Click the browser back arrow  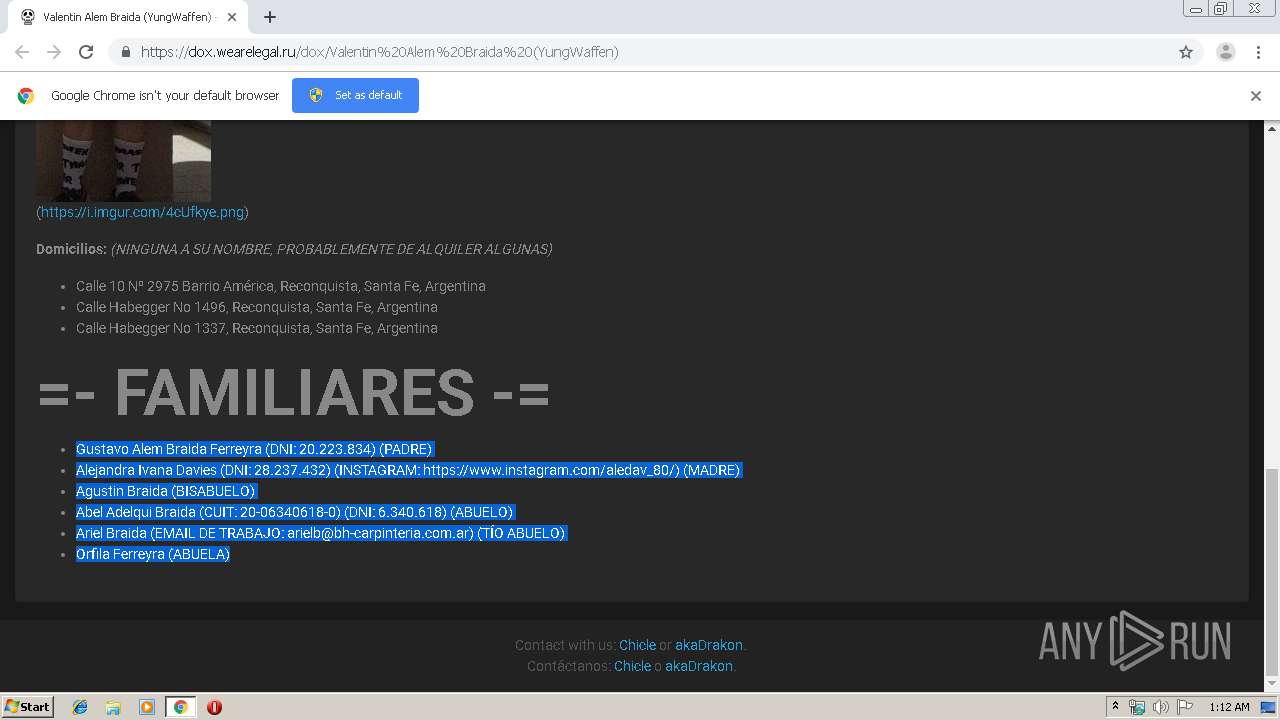point(22,52)
